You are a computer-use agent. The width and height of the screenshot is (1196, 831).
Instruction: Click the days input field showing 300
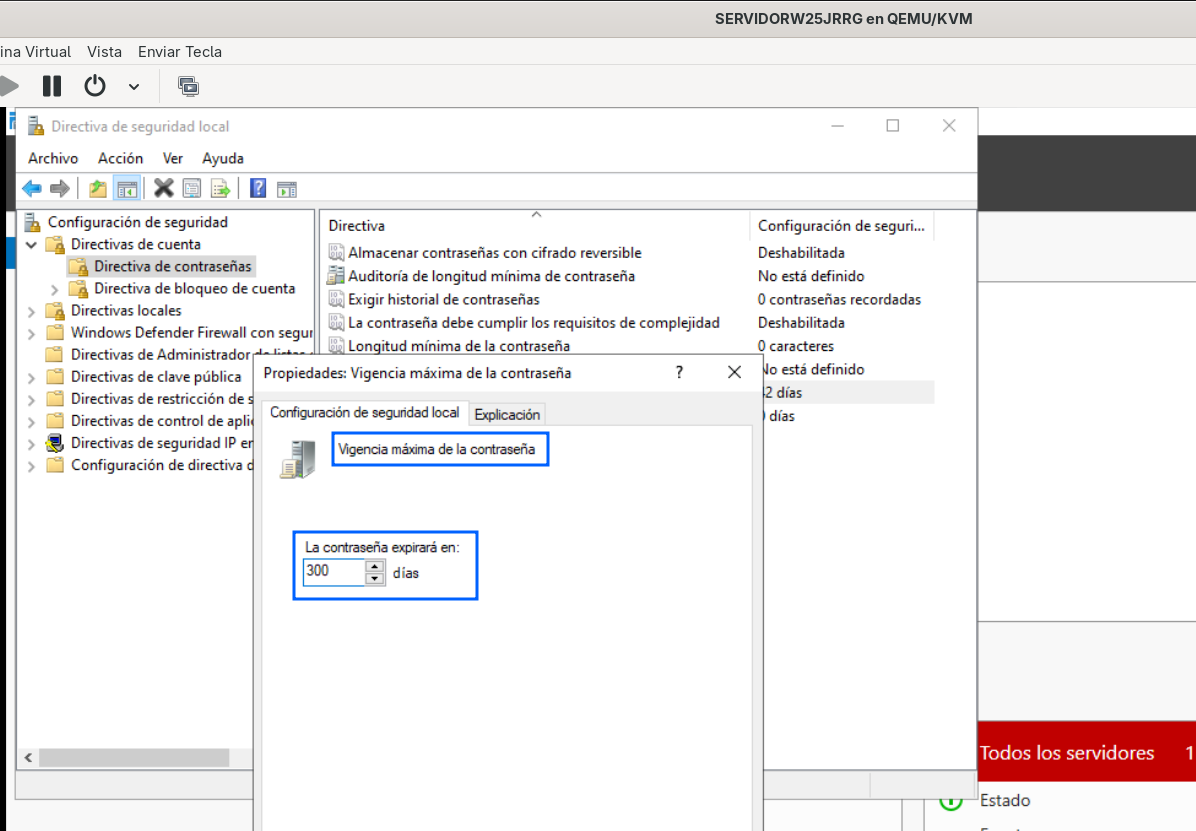334,572
